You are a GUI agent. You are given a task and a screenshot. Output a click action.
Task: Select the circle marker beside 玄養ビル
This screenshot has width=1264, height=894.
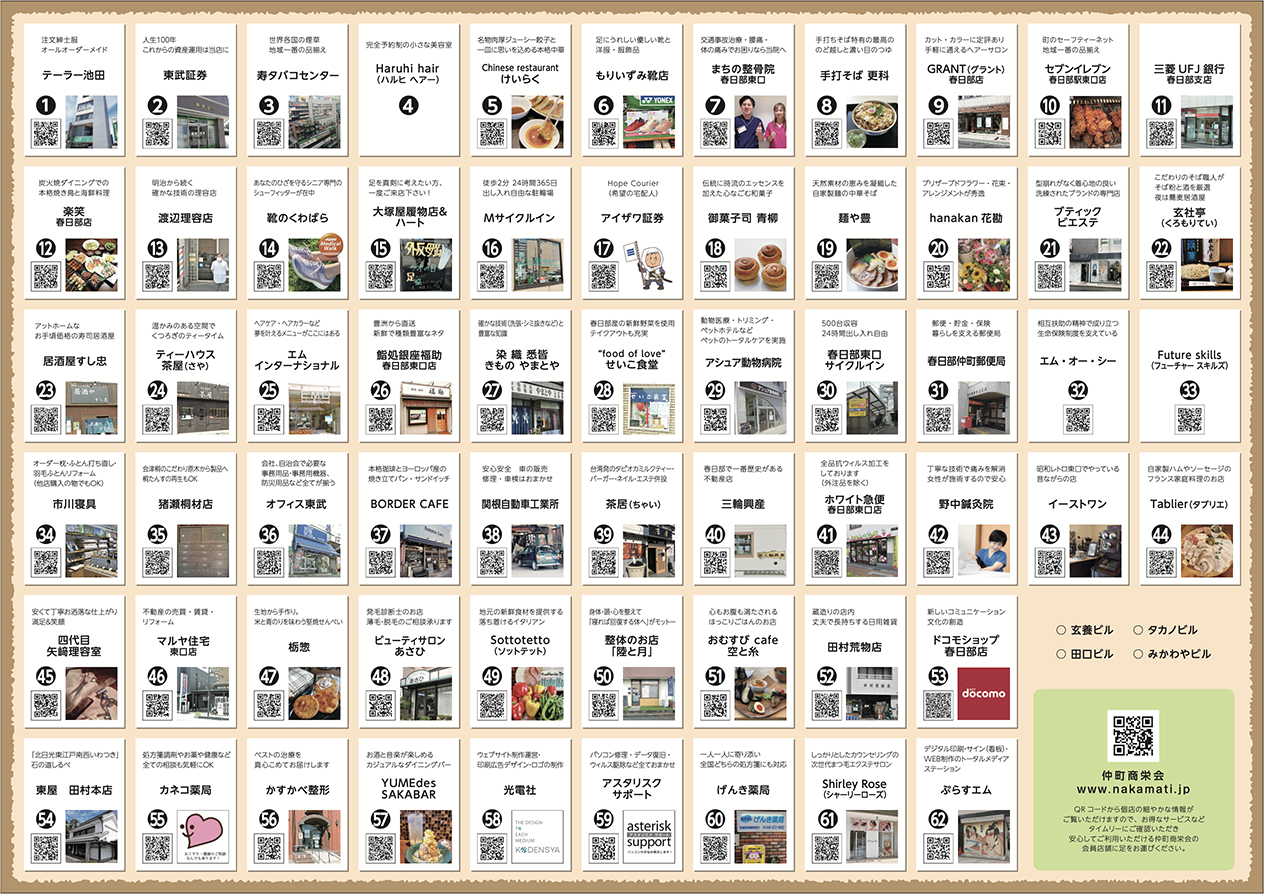click(x=1061, y=631)
